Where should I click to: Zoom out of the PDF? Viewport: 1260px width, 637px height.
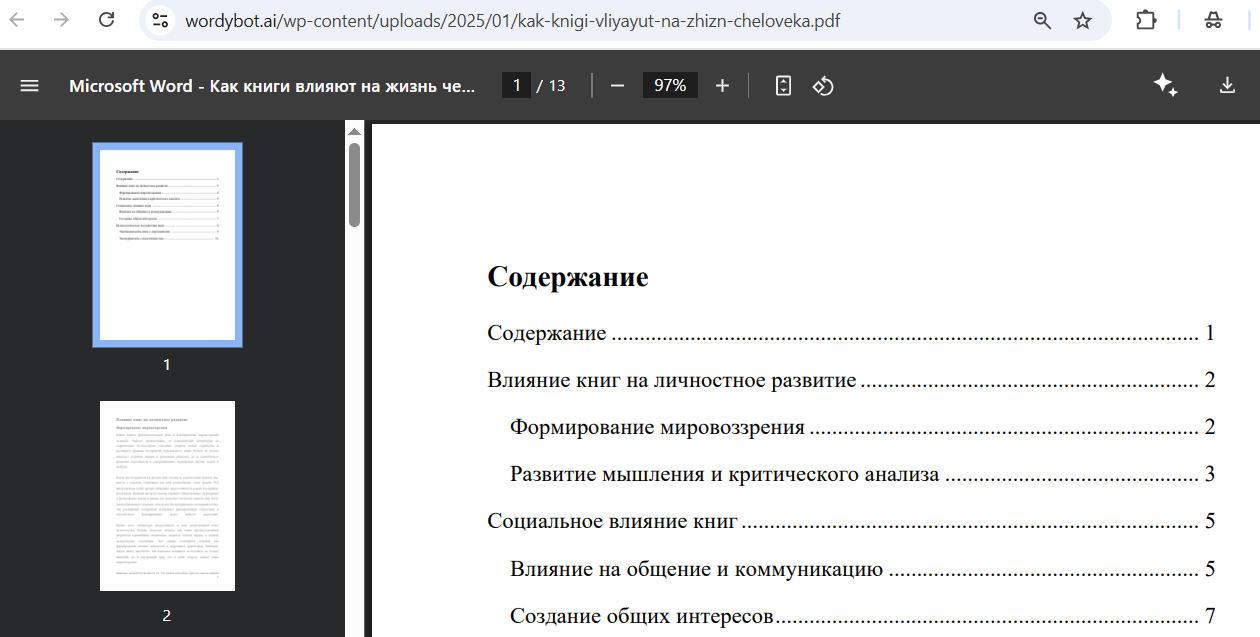pos(617,86)
